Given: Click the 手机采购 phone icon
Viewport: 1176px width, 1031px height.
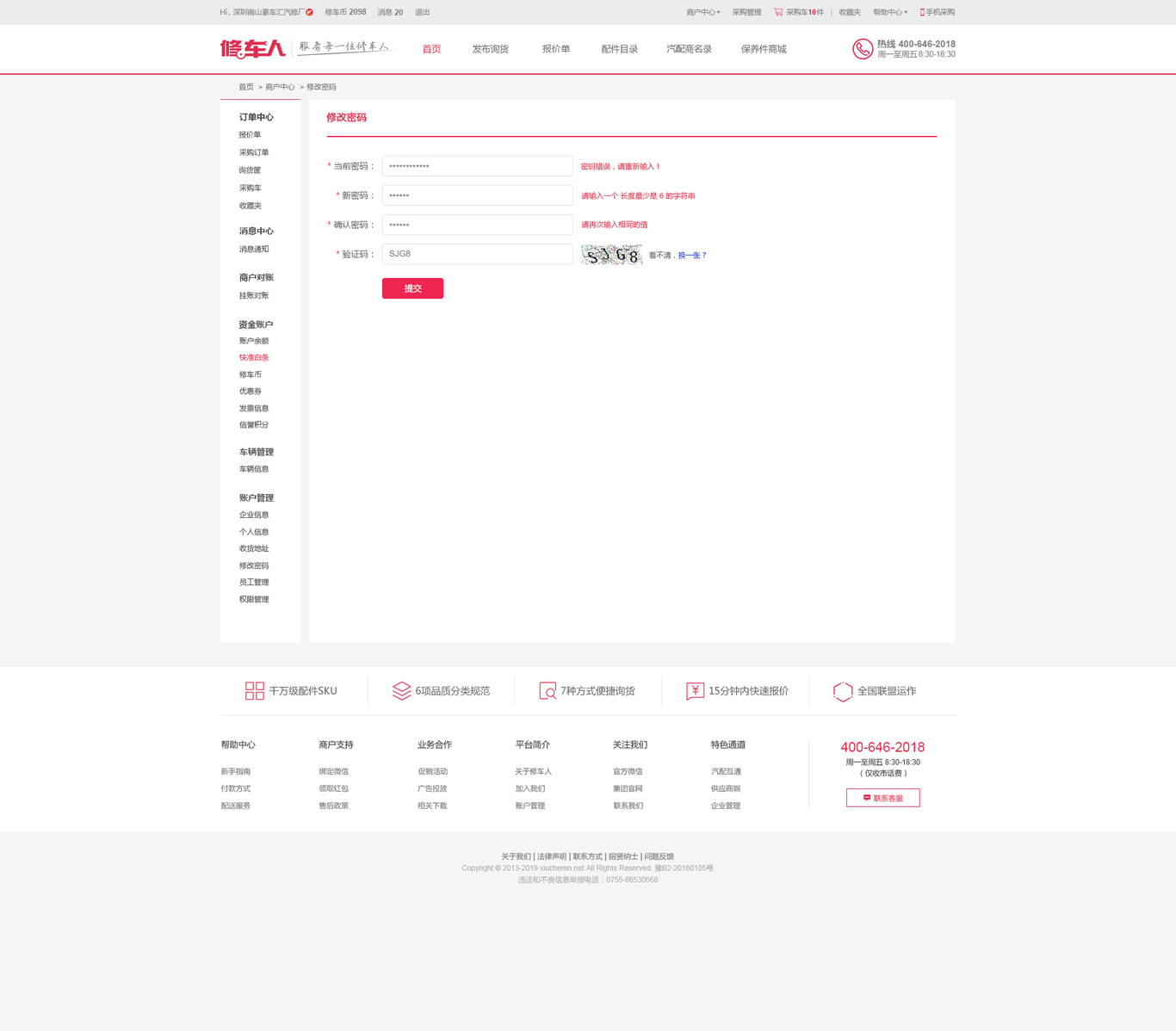Looking at the screenshot, I should [922, 12].
